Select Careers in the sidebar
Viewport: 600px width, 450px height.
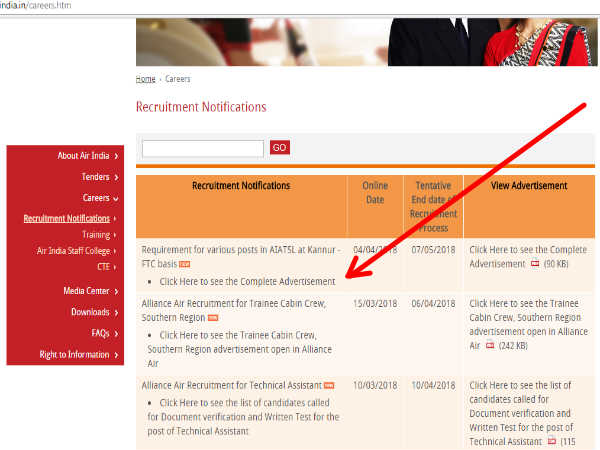coord(96,198)
